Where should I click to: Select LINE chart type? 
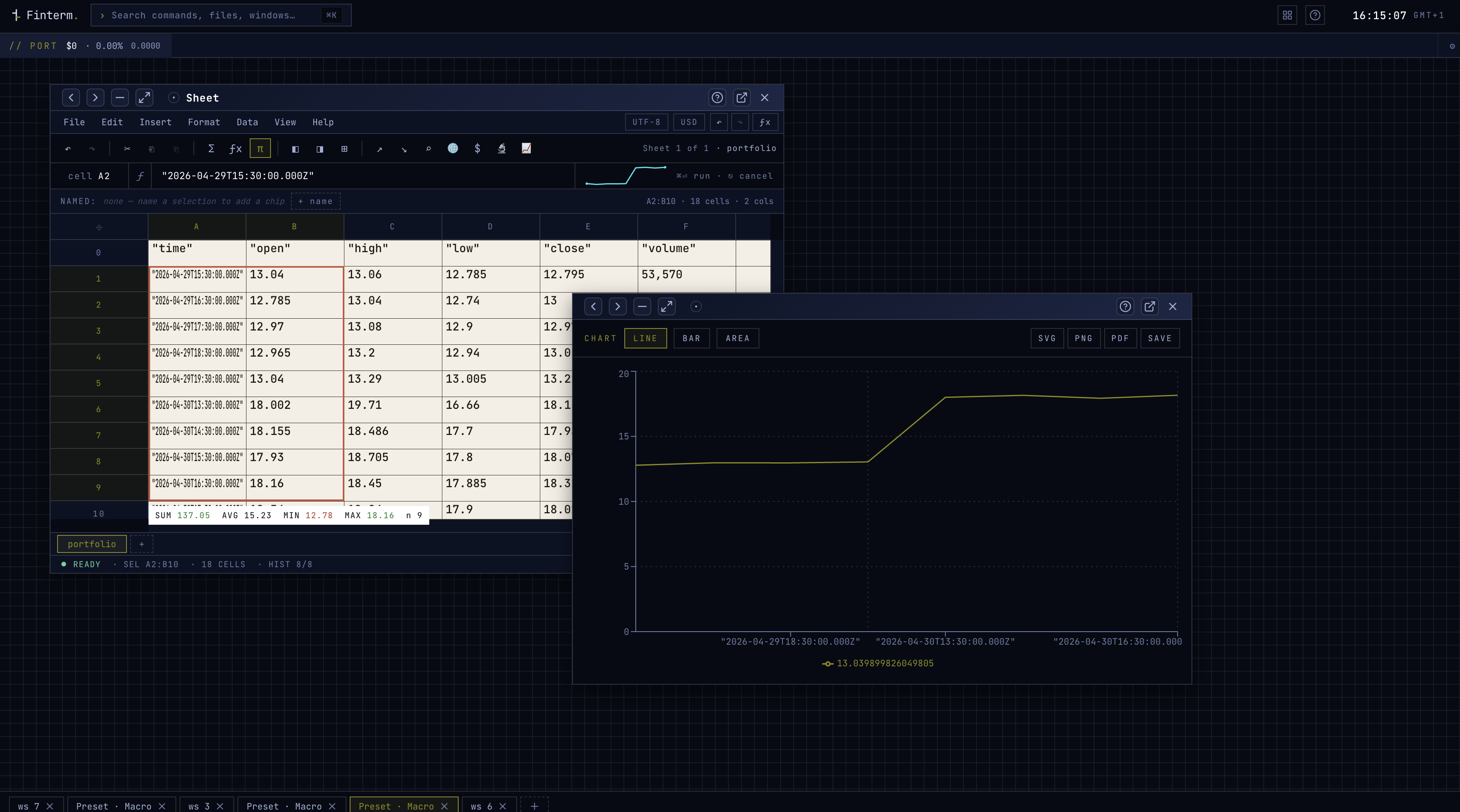click(646, 338)
